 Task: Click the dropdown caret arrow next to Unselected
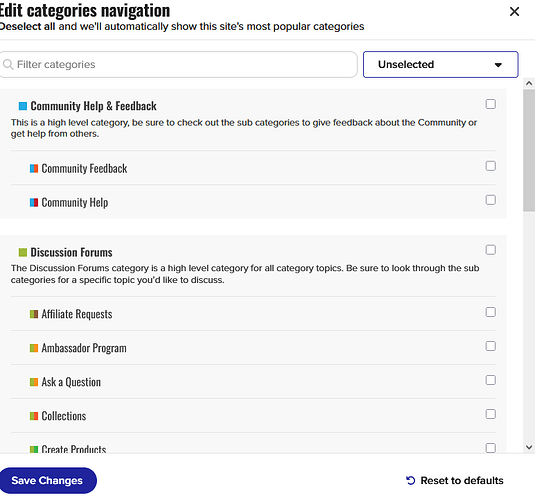pyautogui.click(x=498, y=65)
